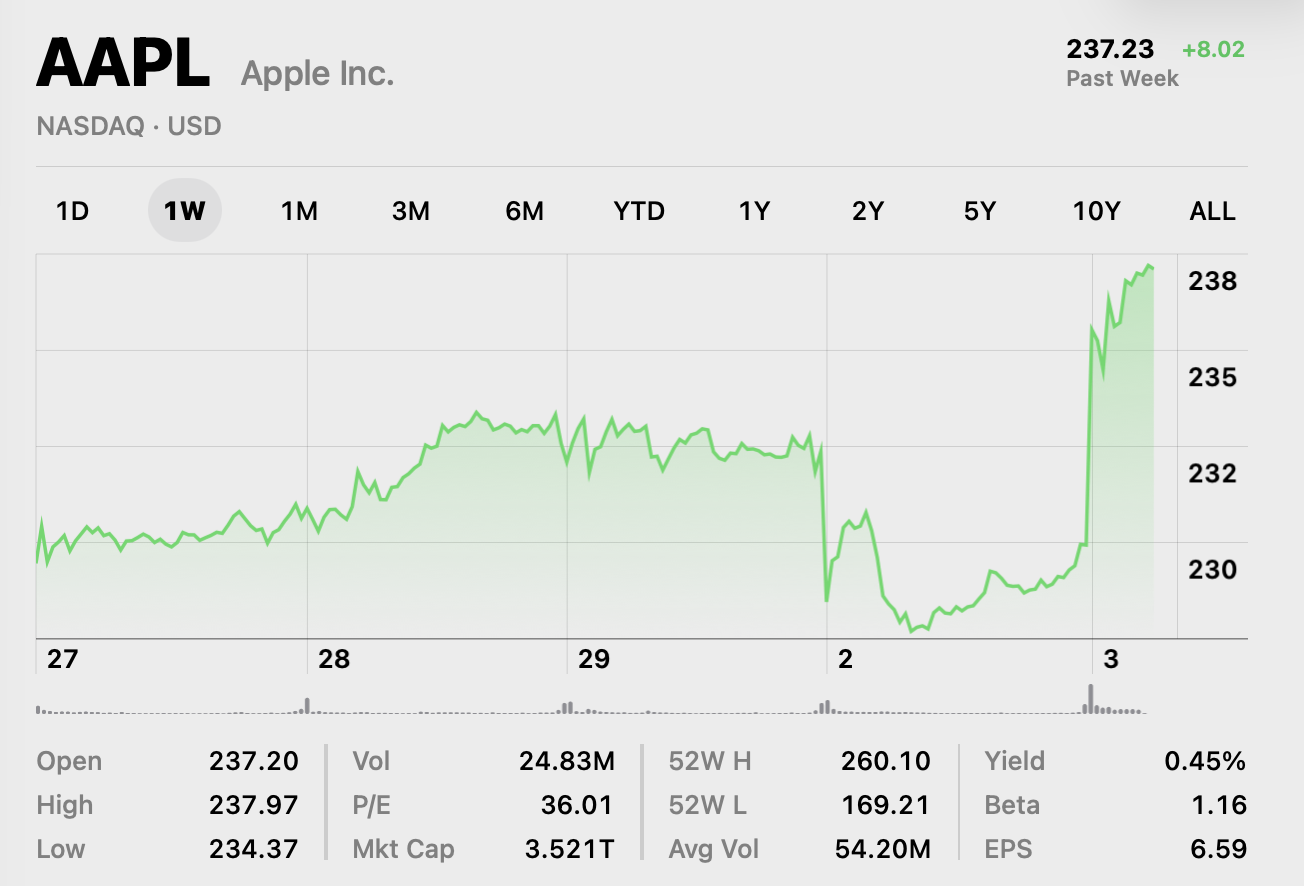
Task: Select the 2Y time range
Action: pyautogui.click(x=868, y=211)
